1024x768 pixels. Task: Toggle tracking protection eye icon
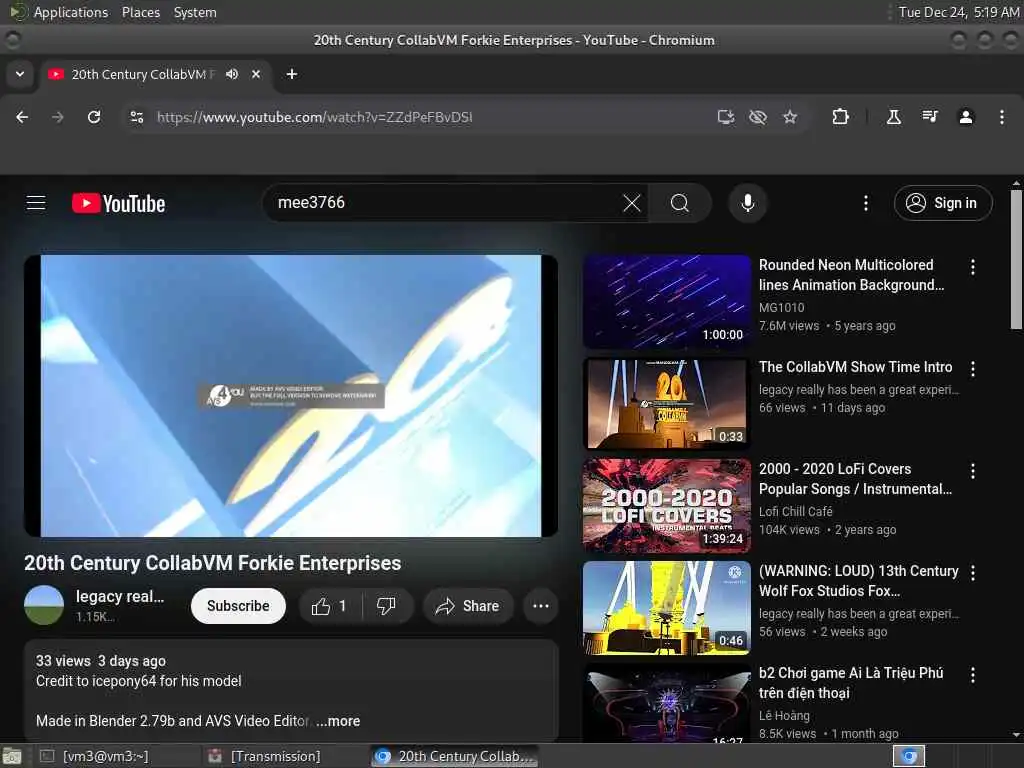(758, 117)
